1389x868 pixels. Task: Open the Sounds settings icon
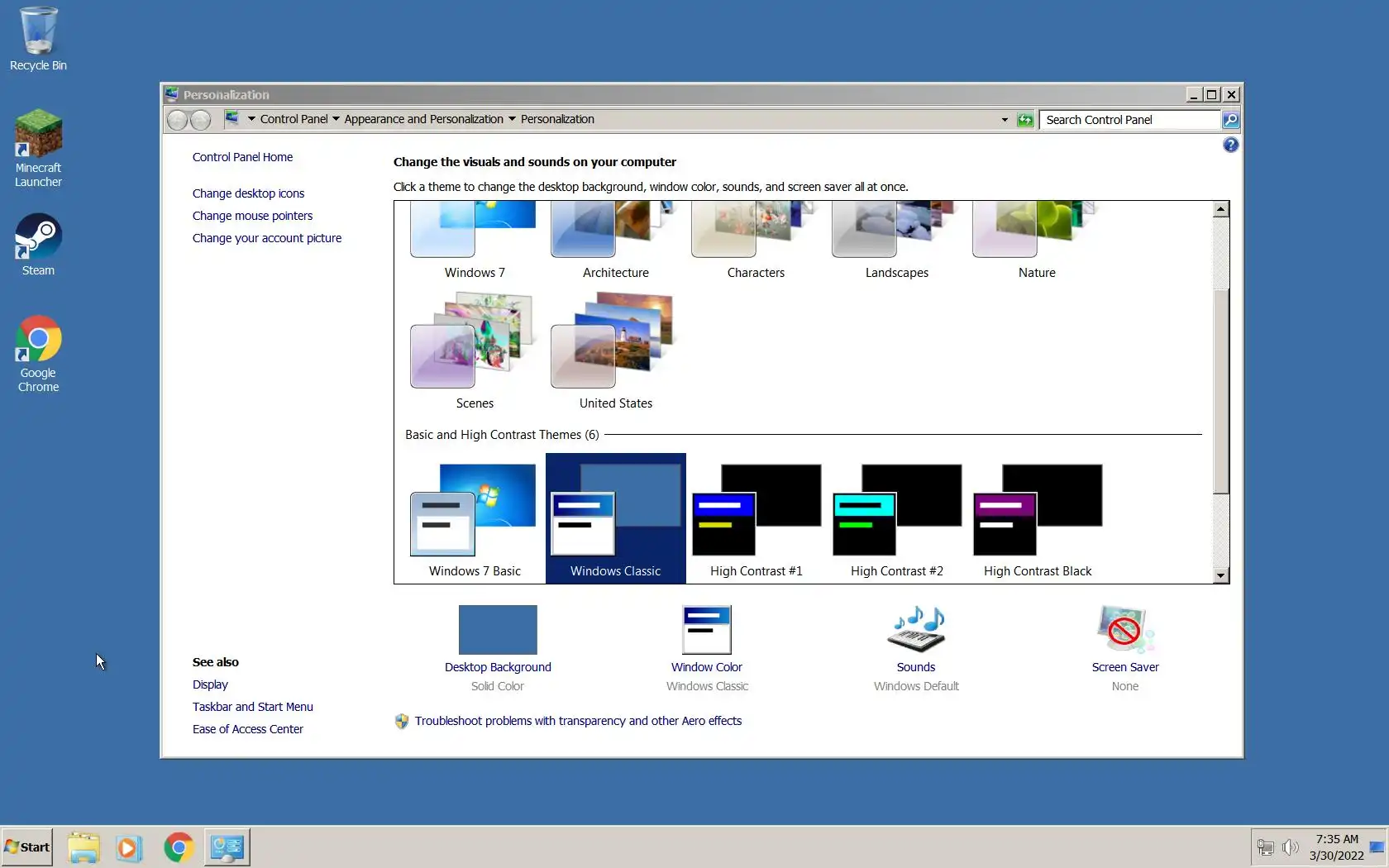pos(916,630)
